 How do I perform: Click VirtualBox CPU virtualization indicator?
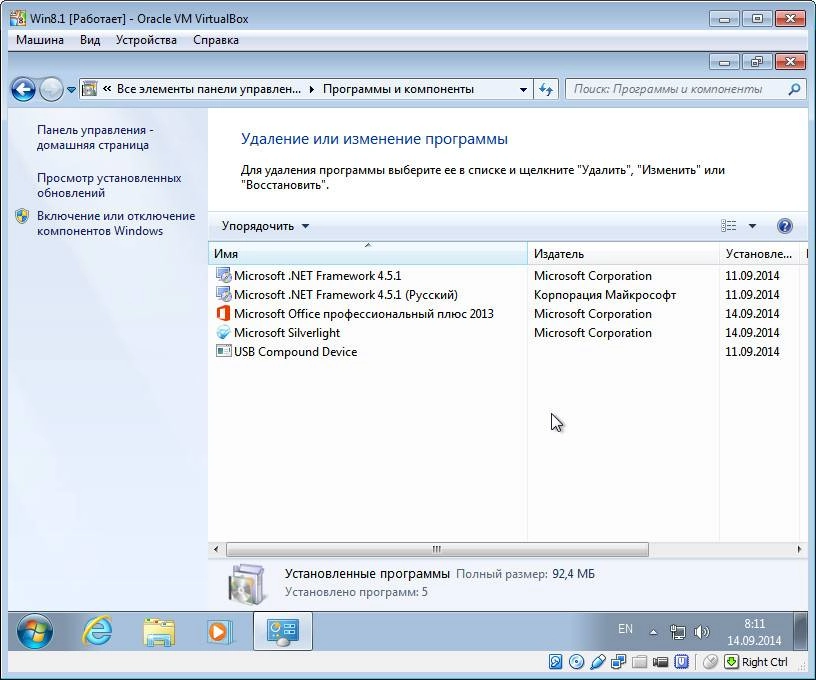click(x=681, y=662)
